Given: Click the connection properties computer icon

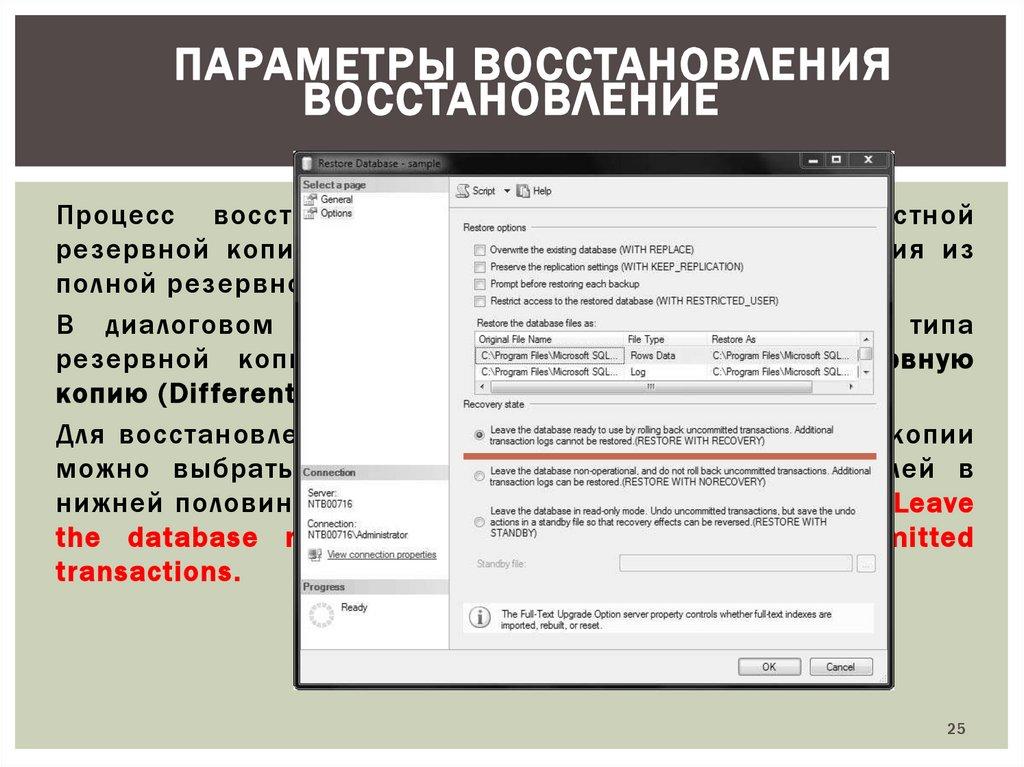Looking at the screenshot, I should (x=315, y=555).
